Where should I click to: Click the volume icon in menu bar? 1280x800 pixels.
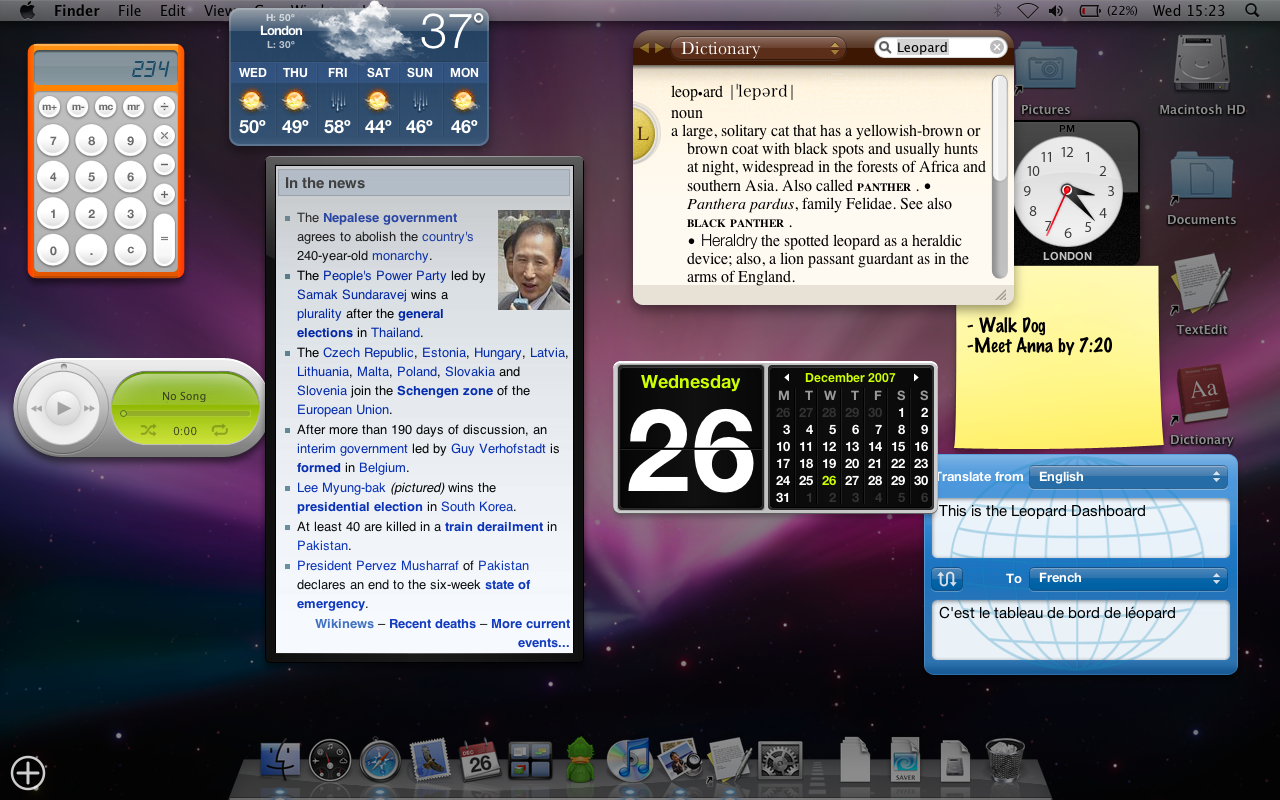(x=1056, y=10)
